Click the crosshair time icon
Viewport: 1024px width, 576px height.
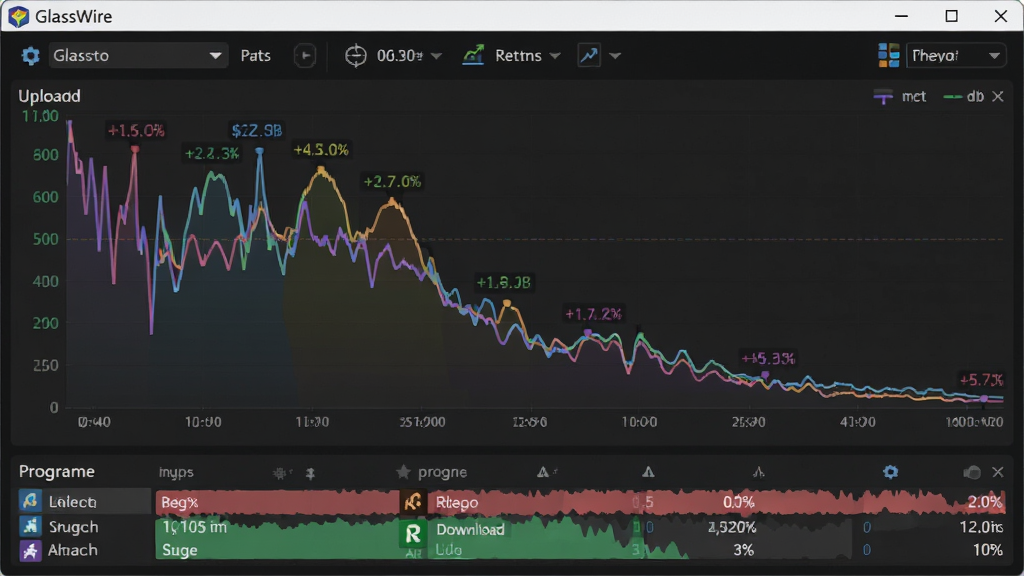pyautogui.click(x=355, y=56)
